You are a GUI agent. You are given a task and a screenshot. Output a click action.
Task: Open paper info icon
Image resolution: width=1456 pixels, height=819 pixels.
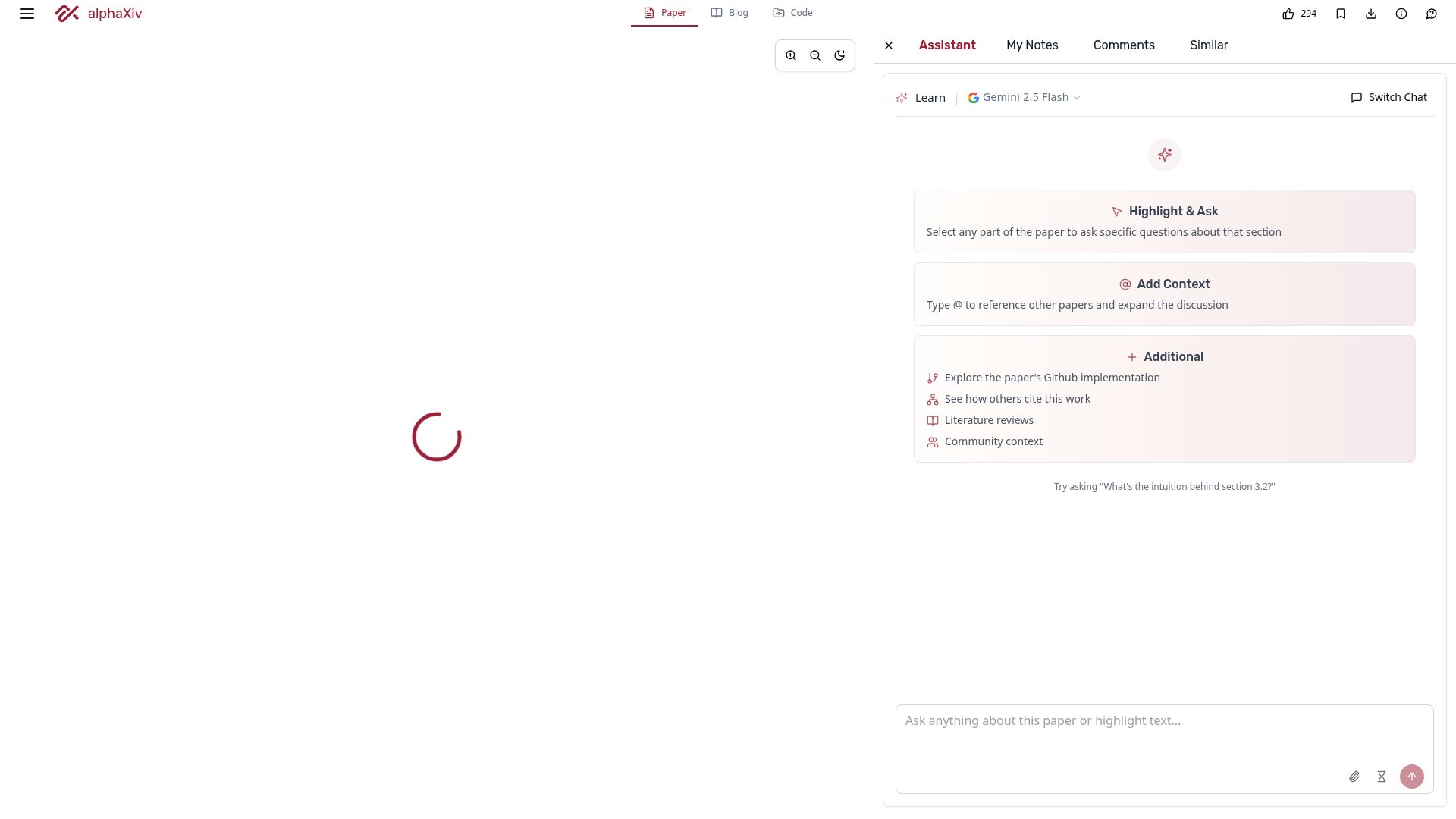click(x=1401, y=14)
